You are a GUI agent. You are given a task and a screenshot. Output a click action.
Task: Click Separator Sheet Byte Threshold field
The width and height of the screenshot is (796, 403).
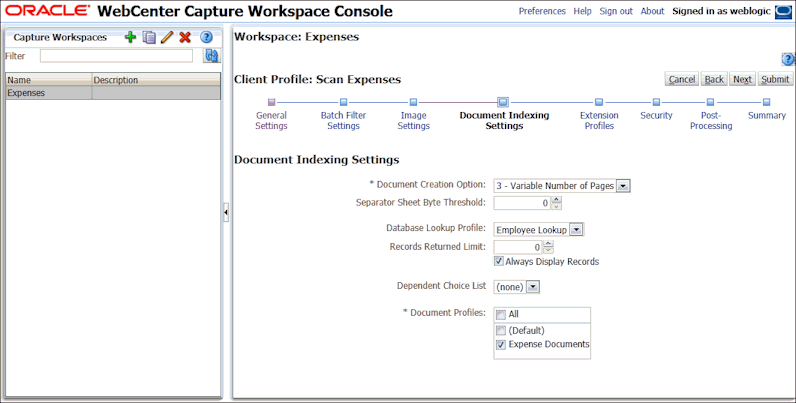click(522, 203)
